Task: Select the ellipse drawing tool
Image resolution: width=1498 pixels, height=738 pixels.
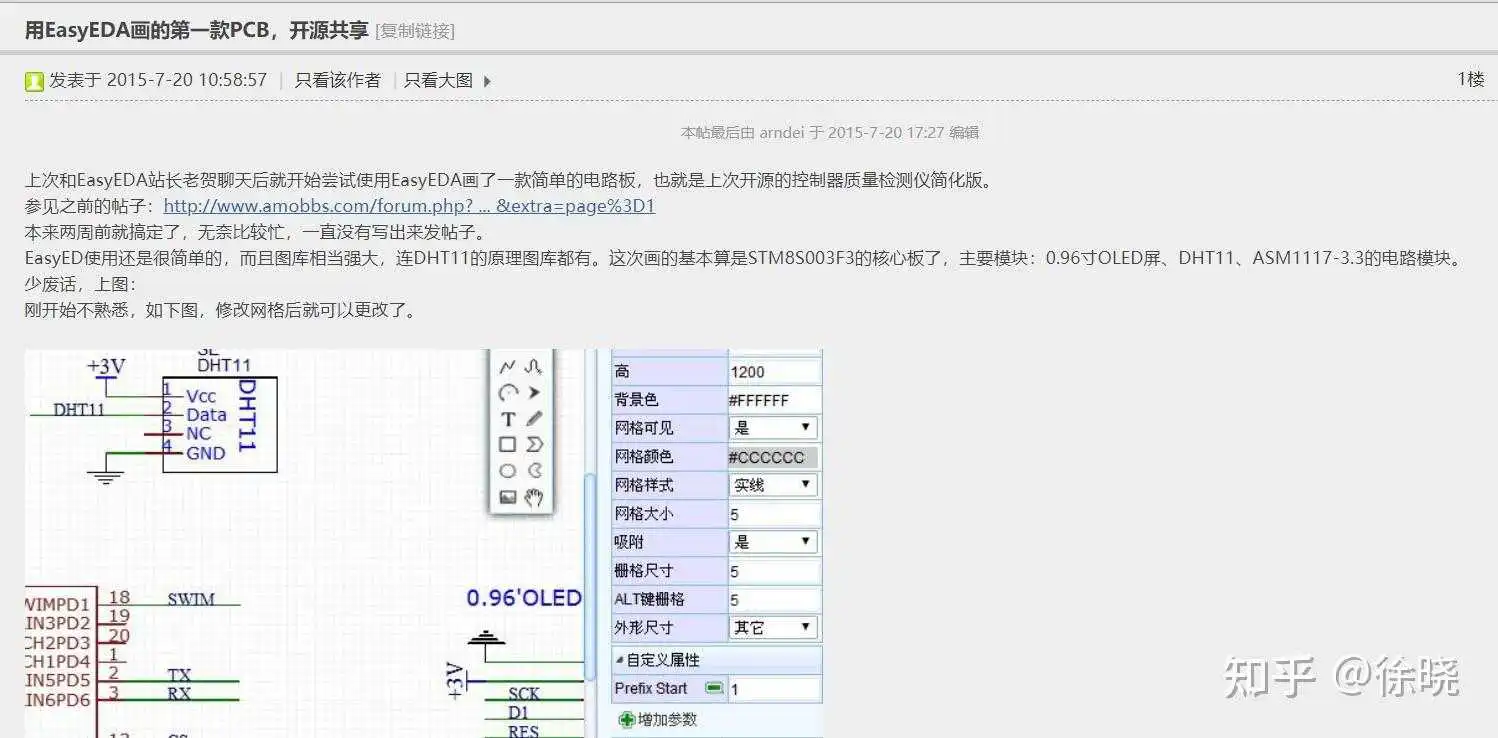Action: (x=508, y=471)
